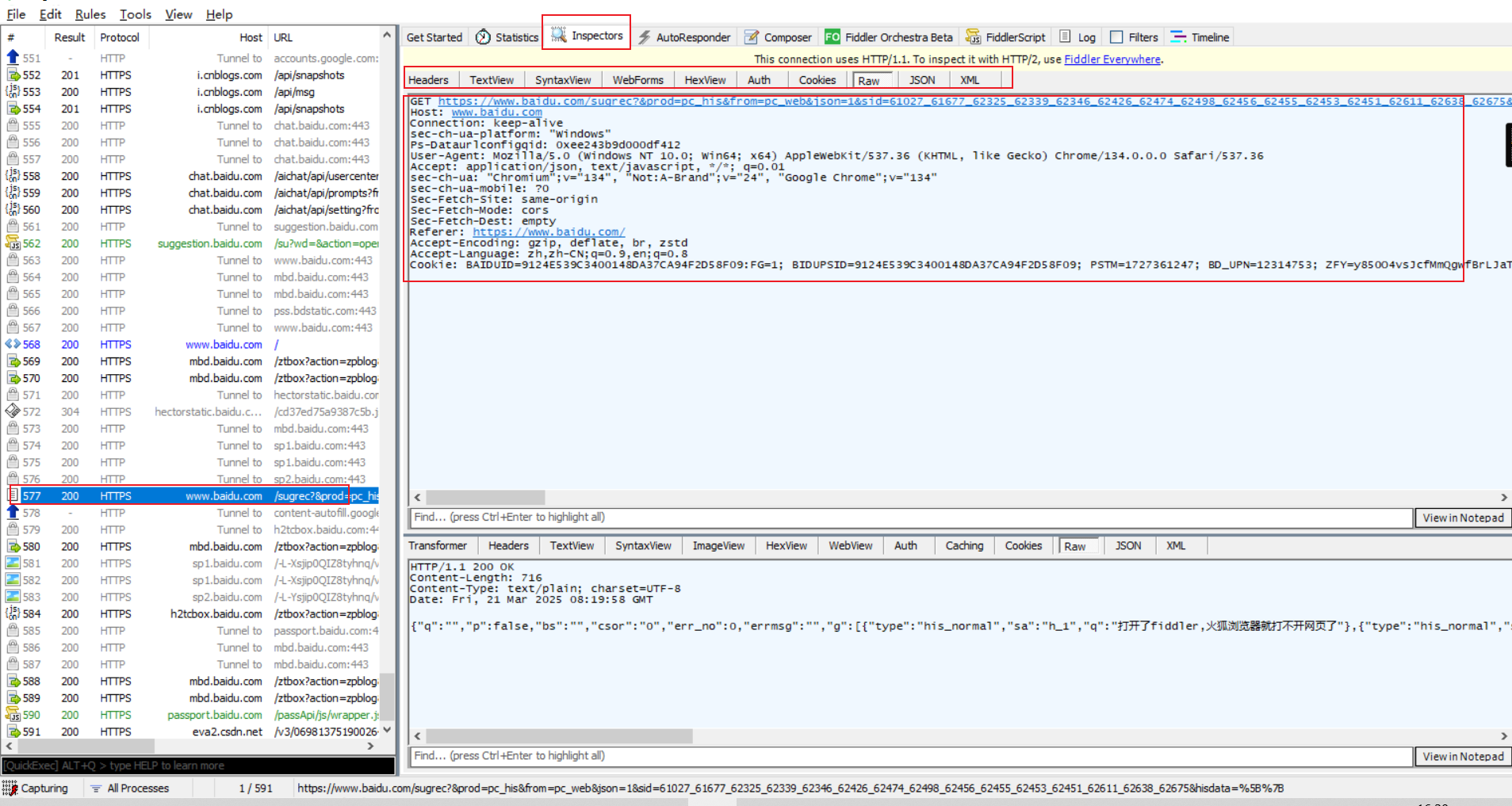This screenshot has height=806, width=1512.
Task: Focus the request Find search field
Action: (x=911, y=518)
